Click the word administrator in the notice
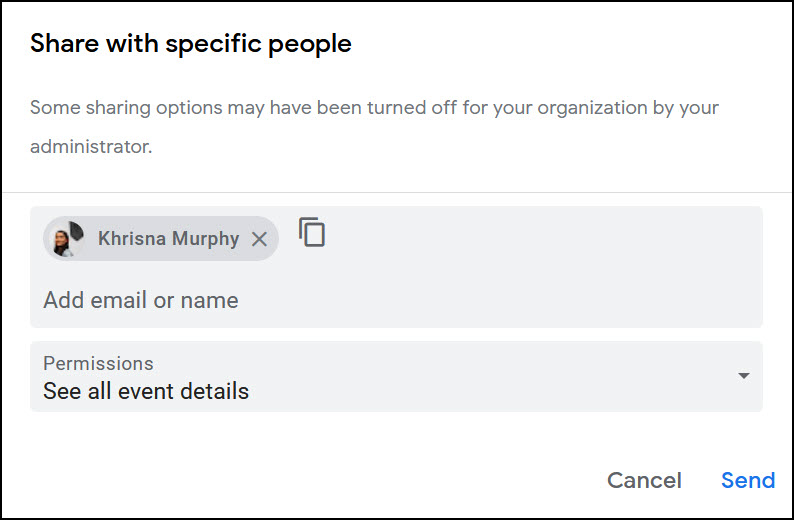Screen dimensions: 794x520 91,146
